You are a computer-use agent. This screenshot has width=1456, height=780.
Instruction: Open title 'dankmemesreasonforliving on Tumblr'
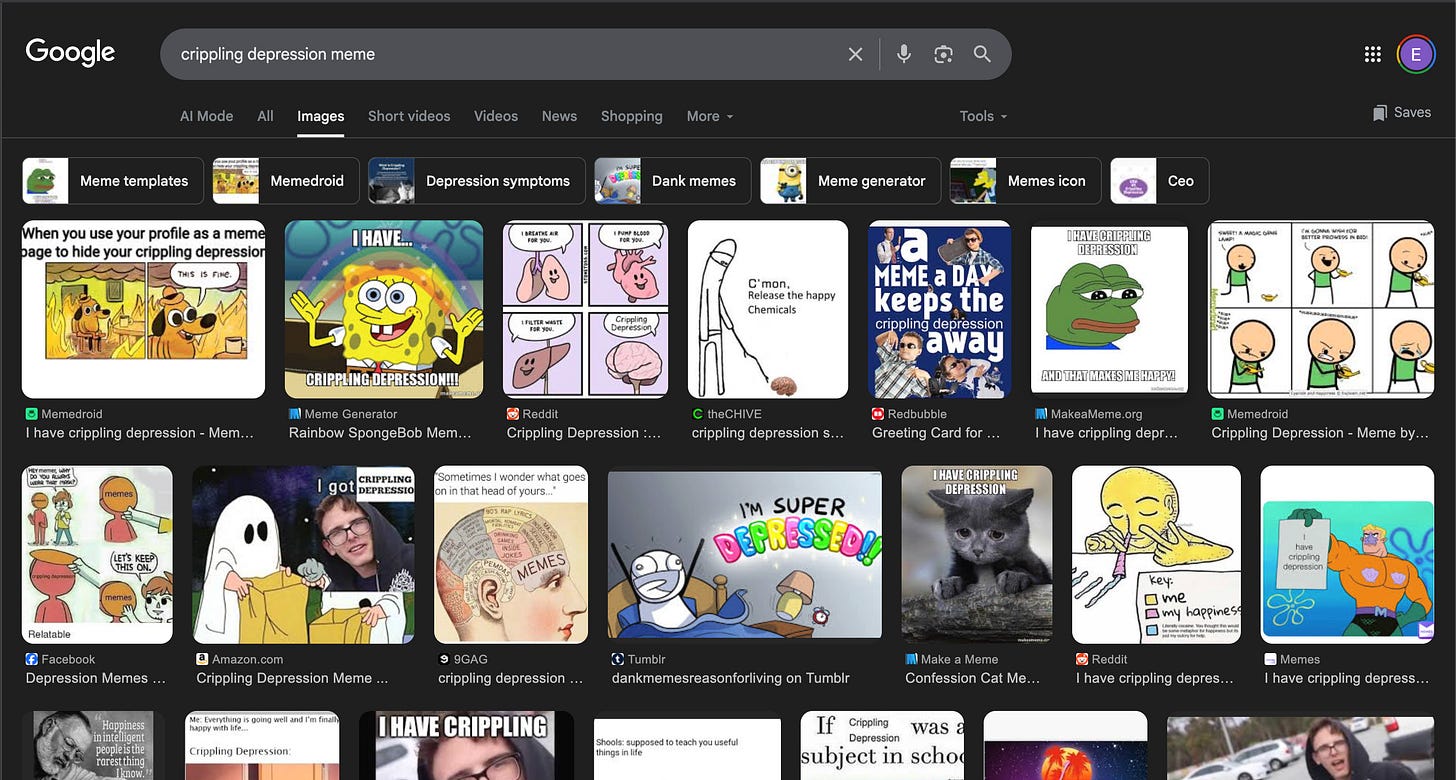coord(731,678)
